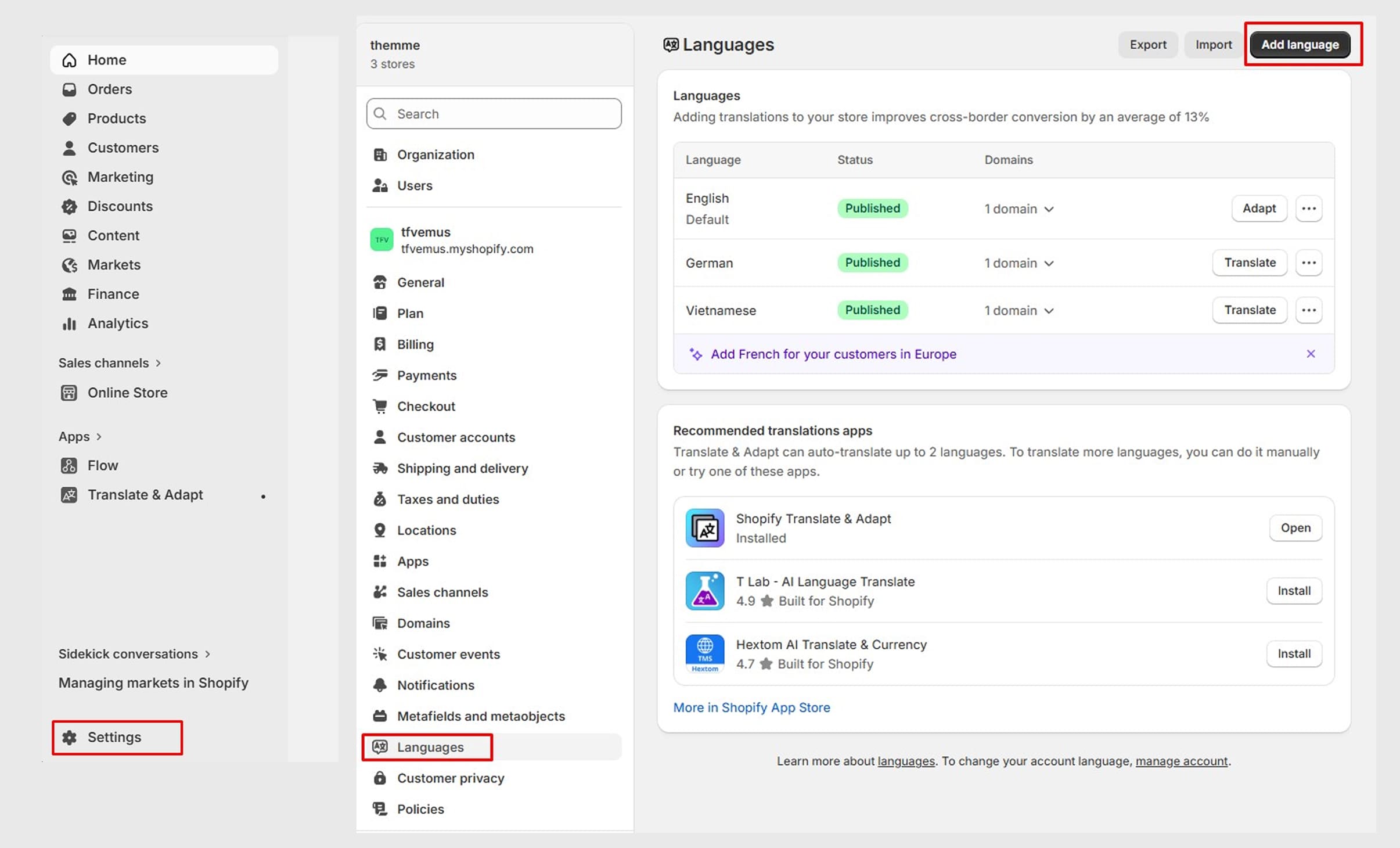Click the Hextom AI Translate app icon
The width and height of the screenshot is (1400, 848).
pos(704,653)
